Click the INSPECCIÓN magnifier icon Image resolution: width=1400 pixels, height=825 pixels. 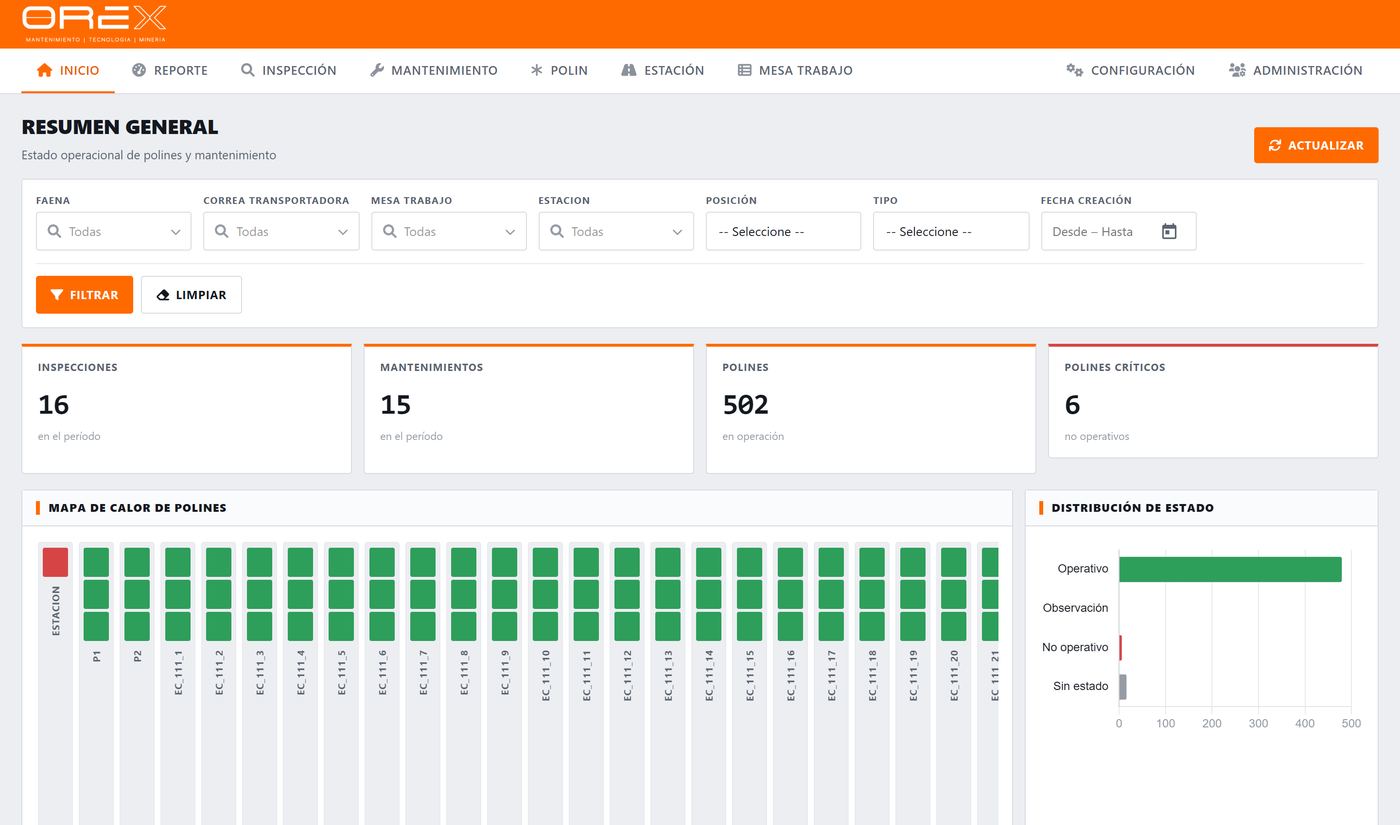pyautogui.click(x=248, y=70)
